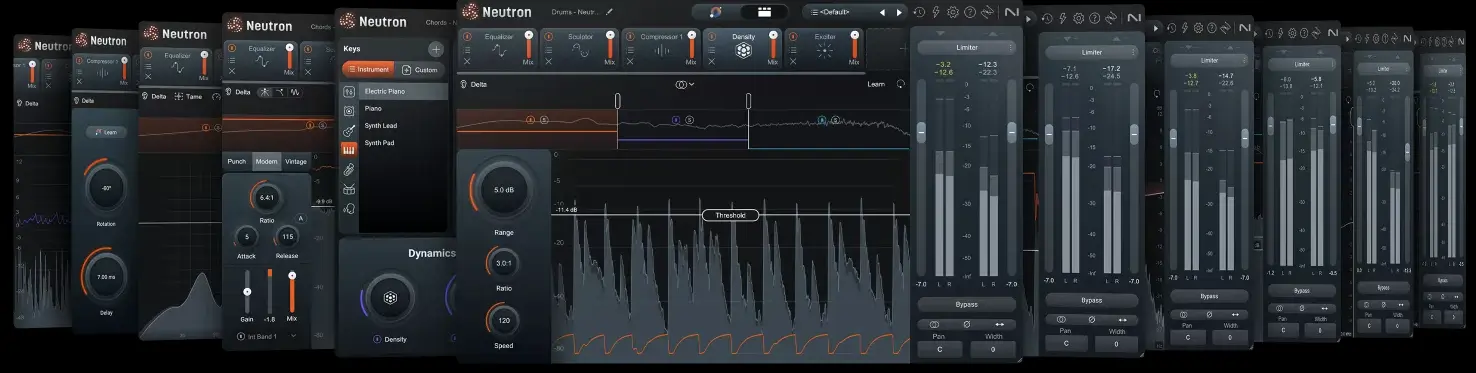
Task: Open the Equalizer module in front window
Action: pos(499,50)
